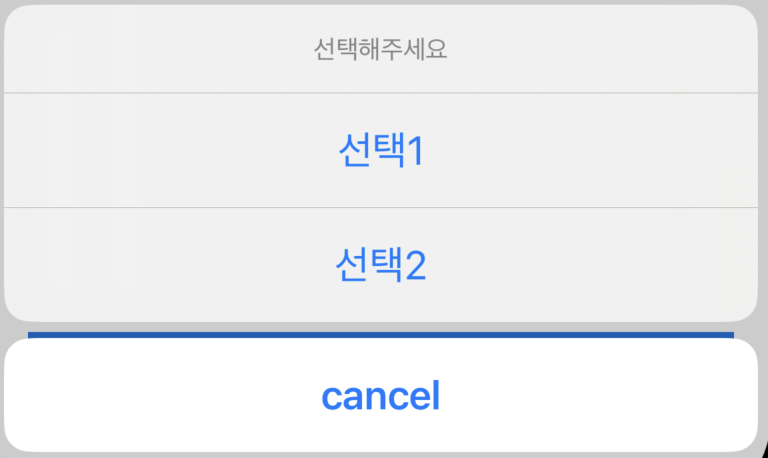This screenshot has width=768, height=458.
Task: Select the 선택1 option
Action: (380, 151)
